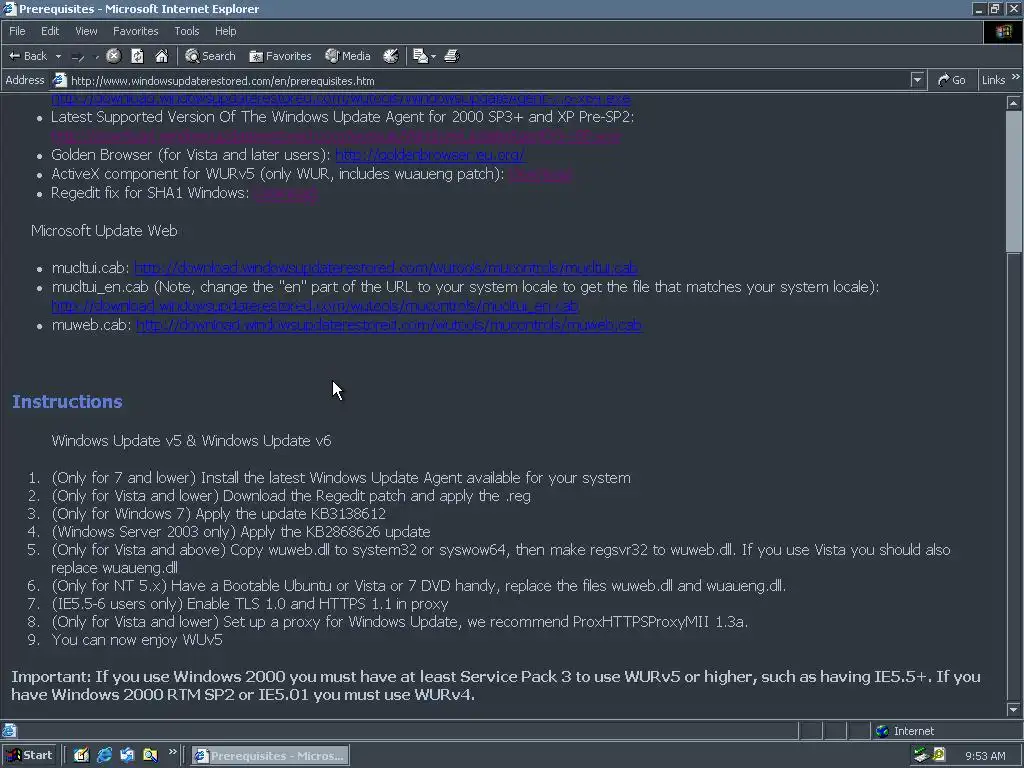Click the Go button next to address
Viewport: 1024px width, 768px height.
click(952, 80)
